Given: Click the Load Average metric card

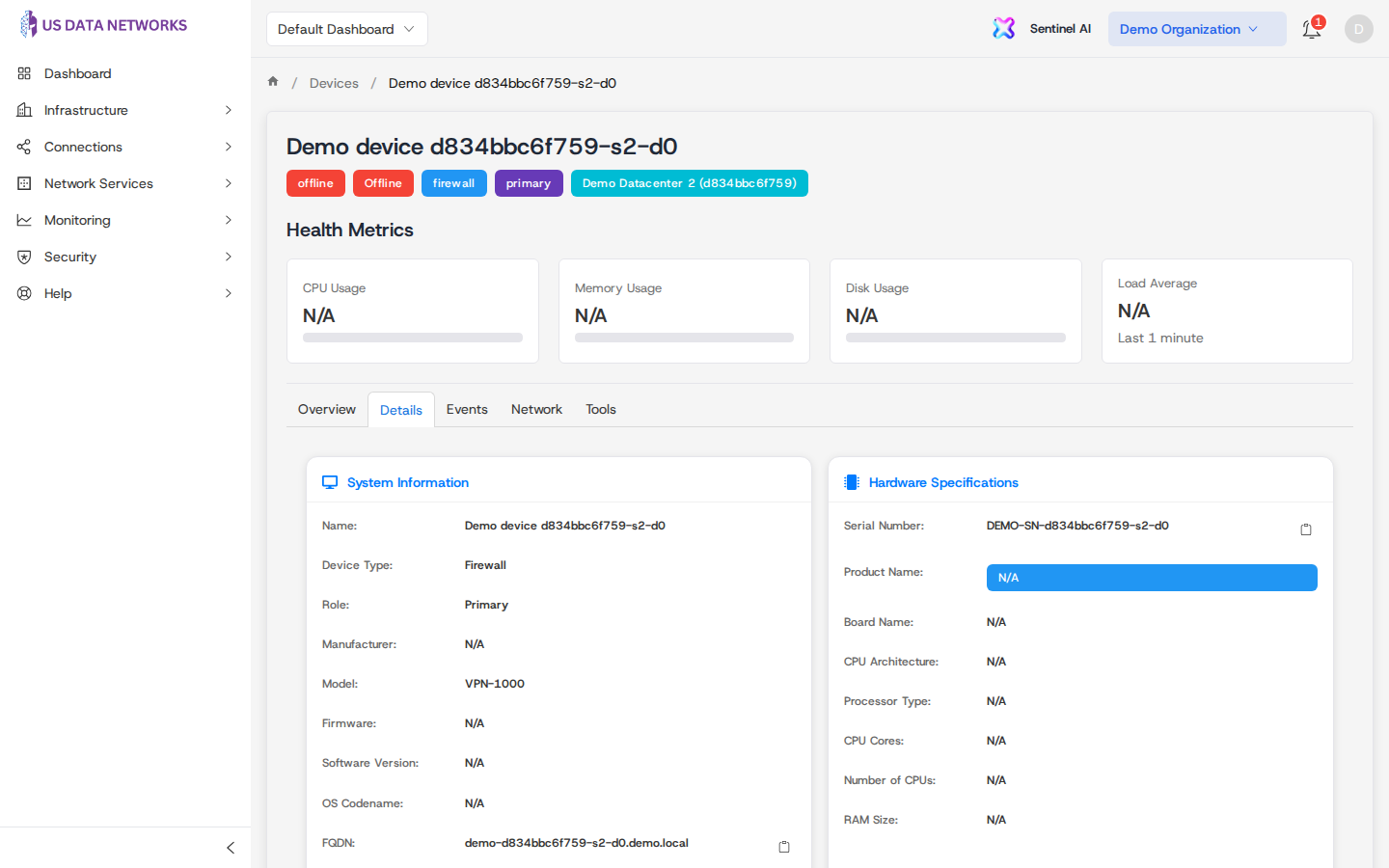Looking at the screenshot, I should [1227, 311].
